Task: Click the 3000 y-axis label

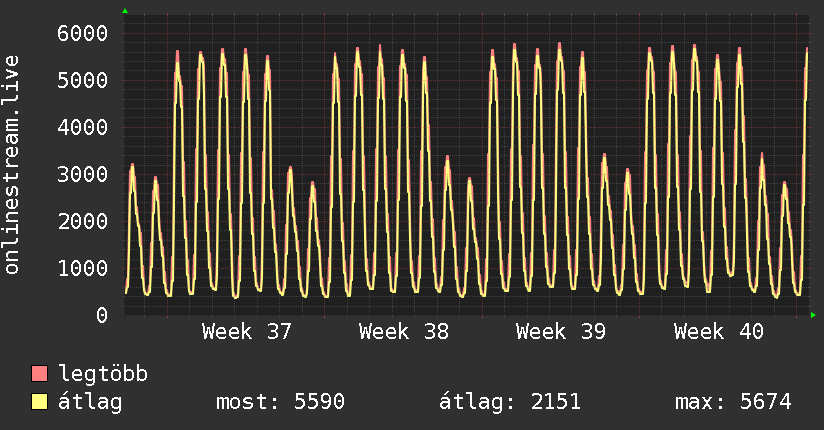Action: (x=83, y=175)
